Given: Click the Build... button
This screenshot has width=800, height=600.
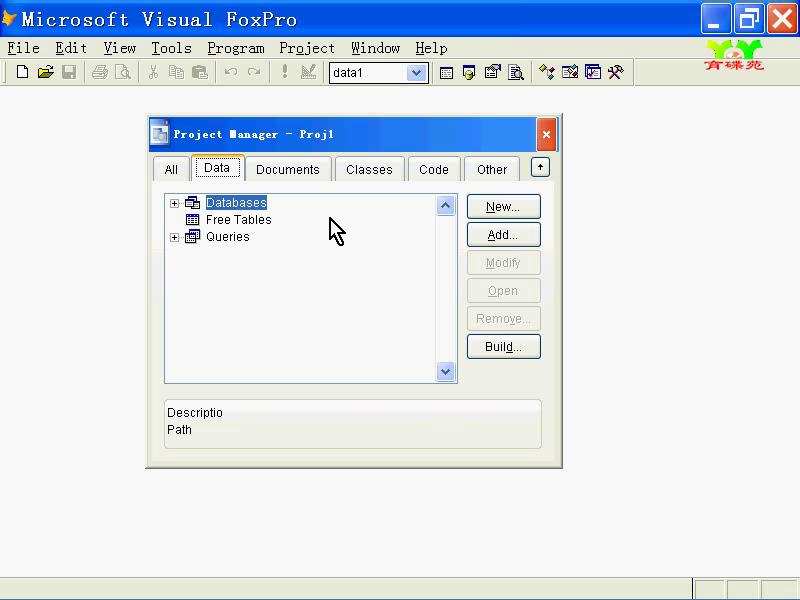Looking at the screenshot, I should click(504, 347).
